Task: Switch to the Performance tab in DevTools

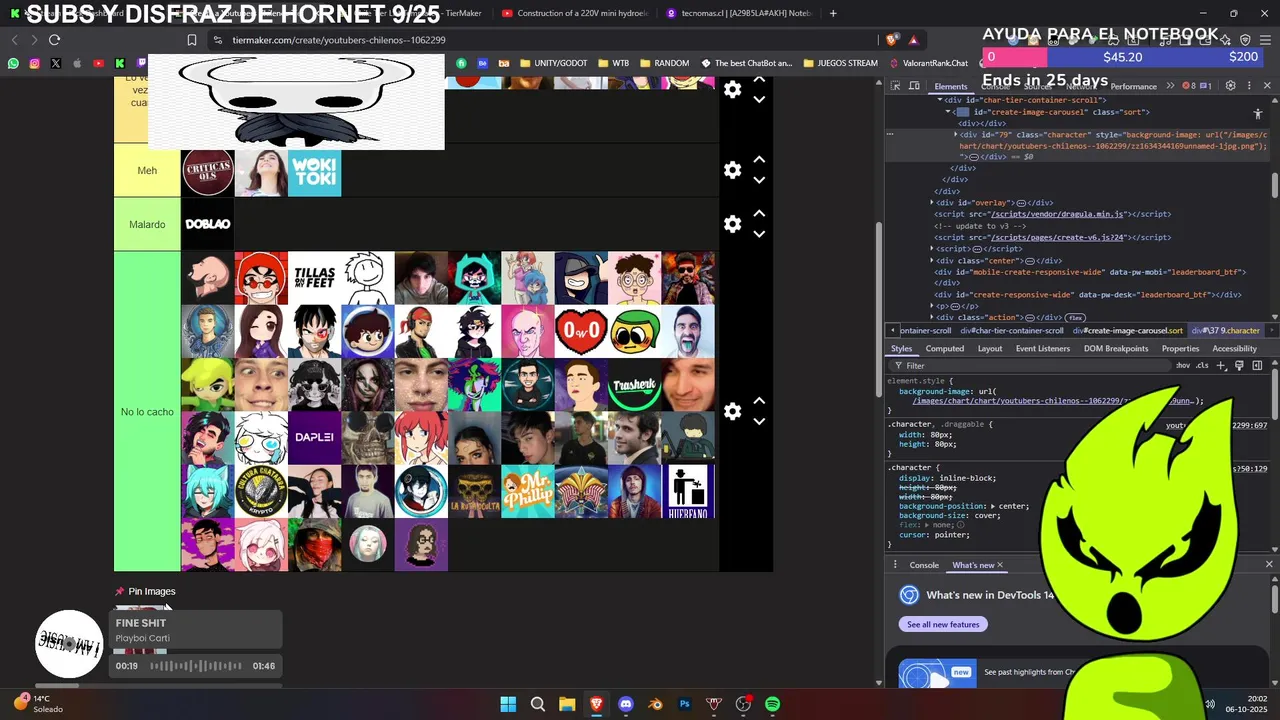Action: 1133,87
